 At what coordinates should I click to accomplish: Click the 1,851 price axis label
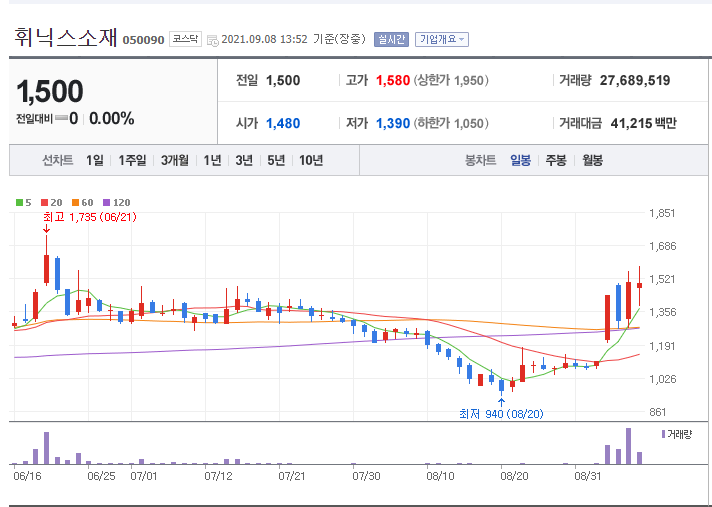tap(663, 213)
